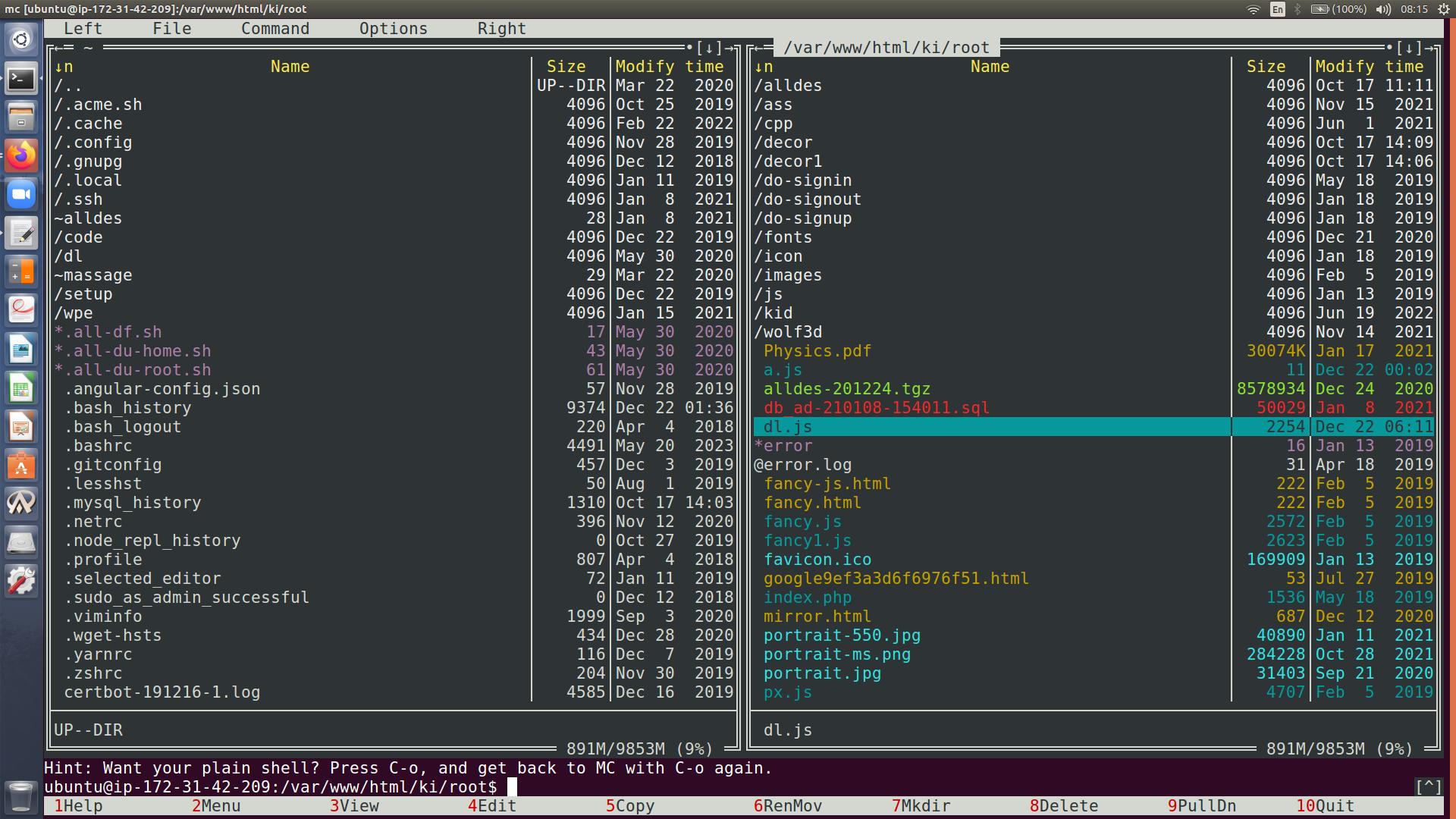Select favicon.ico in the right panel
This screenshot has width=1456, height=819.
click(x=817, y=560)
